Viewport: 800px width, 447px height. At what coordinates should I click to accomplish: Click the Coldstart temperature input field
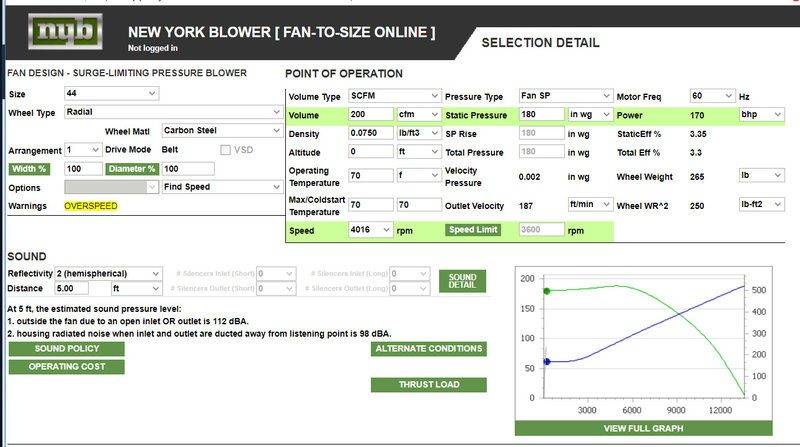(x=419, y=205)
